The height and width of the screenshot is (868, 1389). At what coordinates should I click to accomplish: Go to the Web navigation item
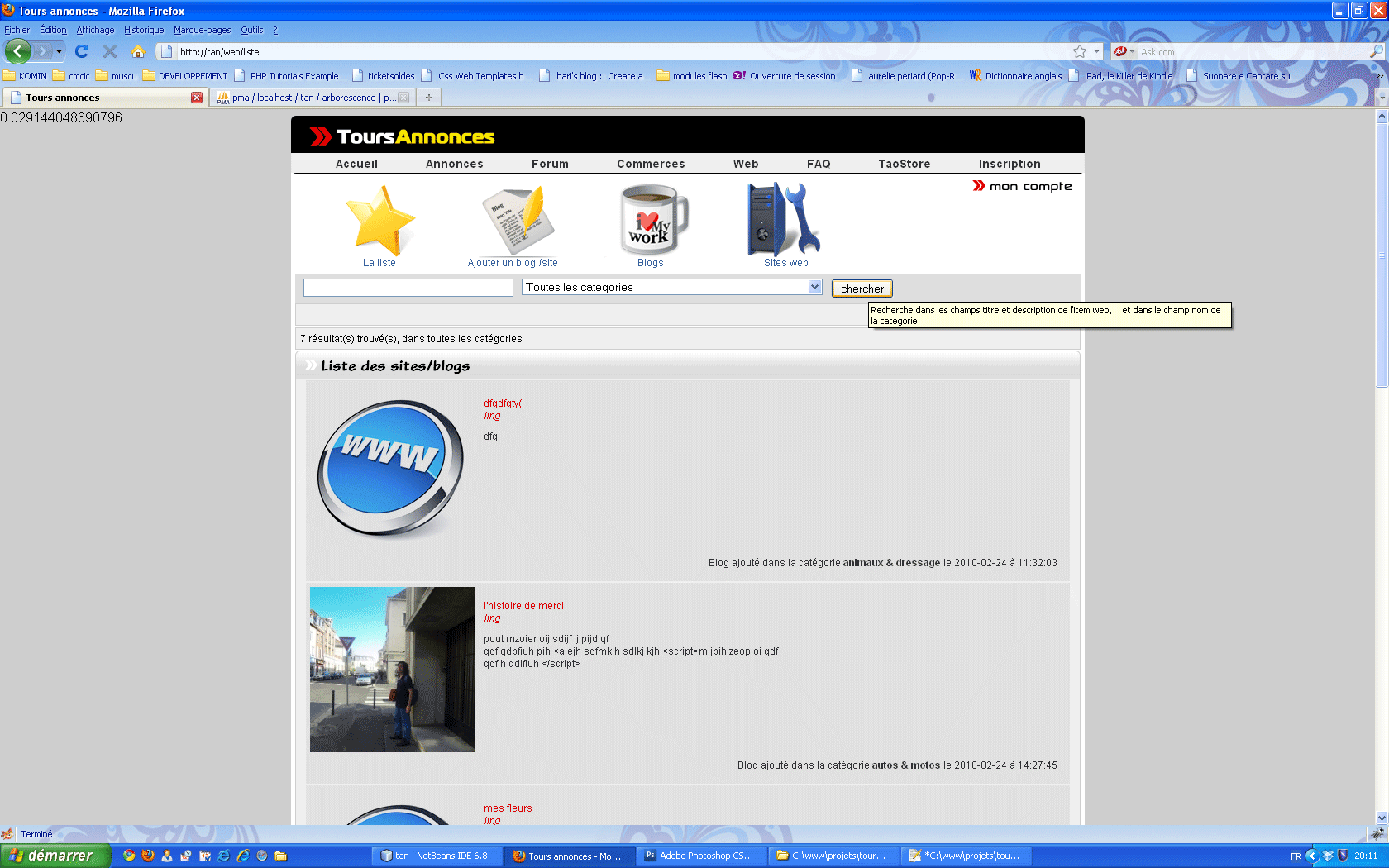746,164
